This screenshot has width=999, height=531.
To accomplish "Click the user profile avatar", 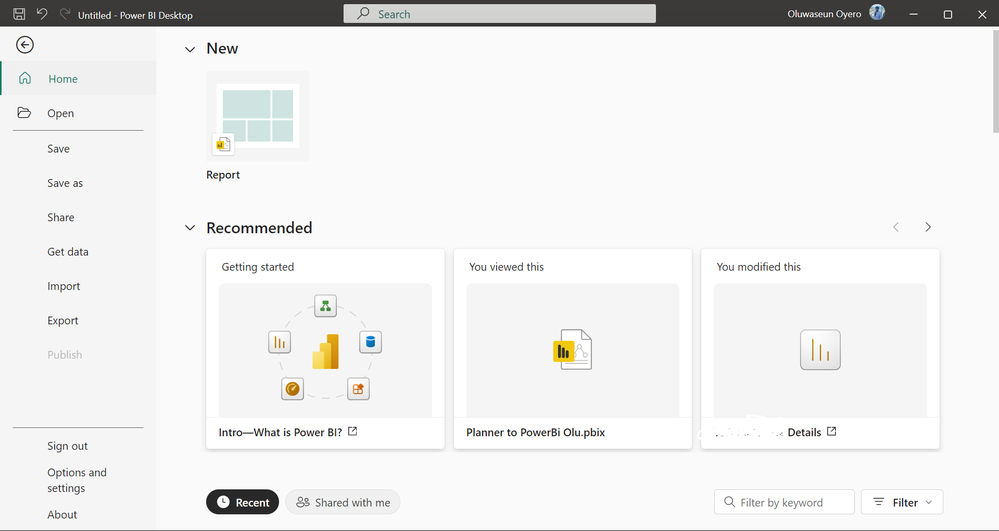I will pyautogui.click(x=877, y=13).
